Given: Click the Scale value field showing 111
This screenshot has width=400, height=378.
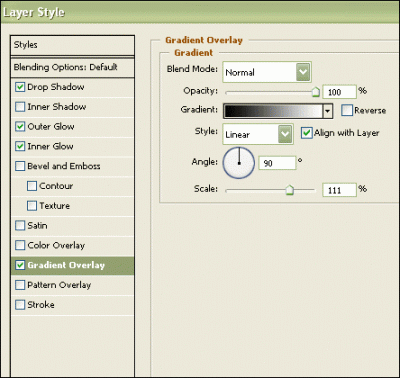Looking at the screenshot, I should (x=340, y=190).
